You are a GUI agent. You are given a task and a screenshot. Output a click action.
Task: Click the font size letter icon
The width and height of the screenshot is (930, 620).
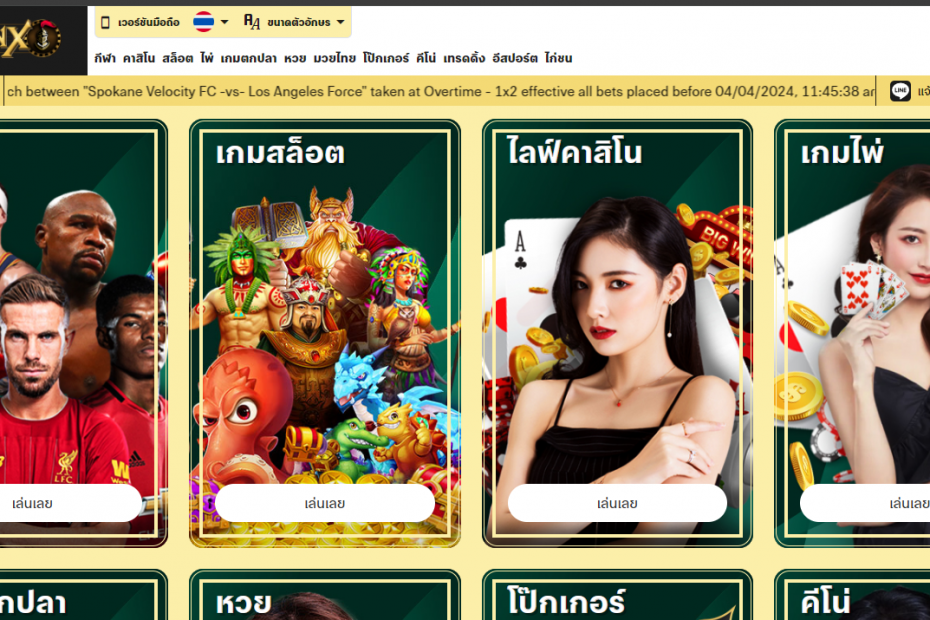[x=251, y=22]
